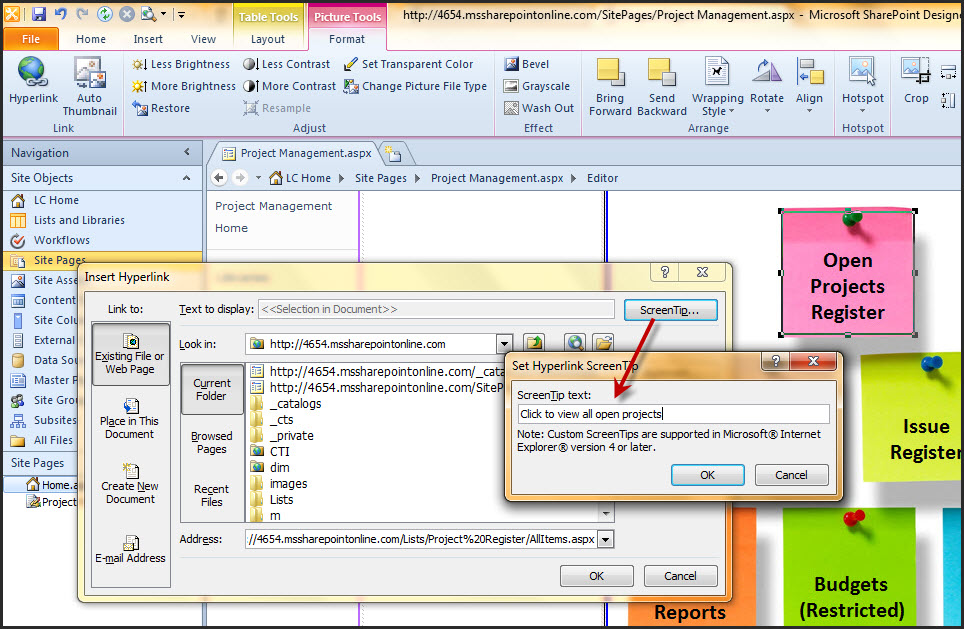This screenshot has width=964, height=629.
Task: Switch to the Insert ribbon tab
Action: pyautogui.click(x=148, y=39)
